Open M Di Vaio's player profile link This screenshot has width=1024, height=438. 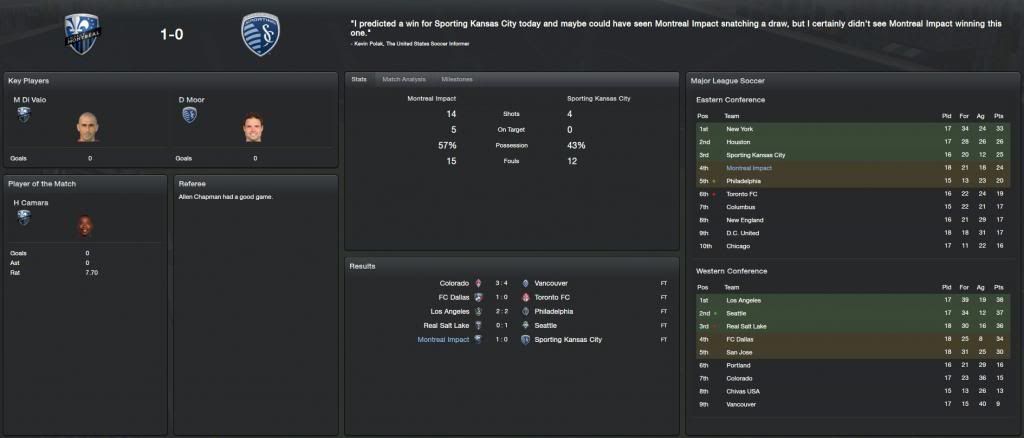pyautogui.click(x=32, y=100)
